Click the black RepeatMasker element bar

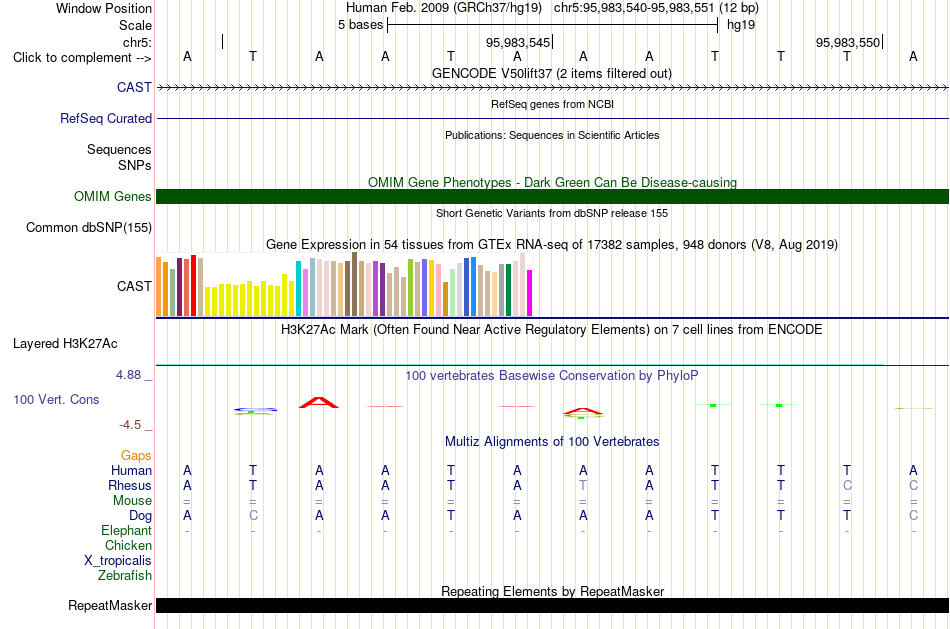pos(552,605)
